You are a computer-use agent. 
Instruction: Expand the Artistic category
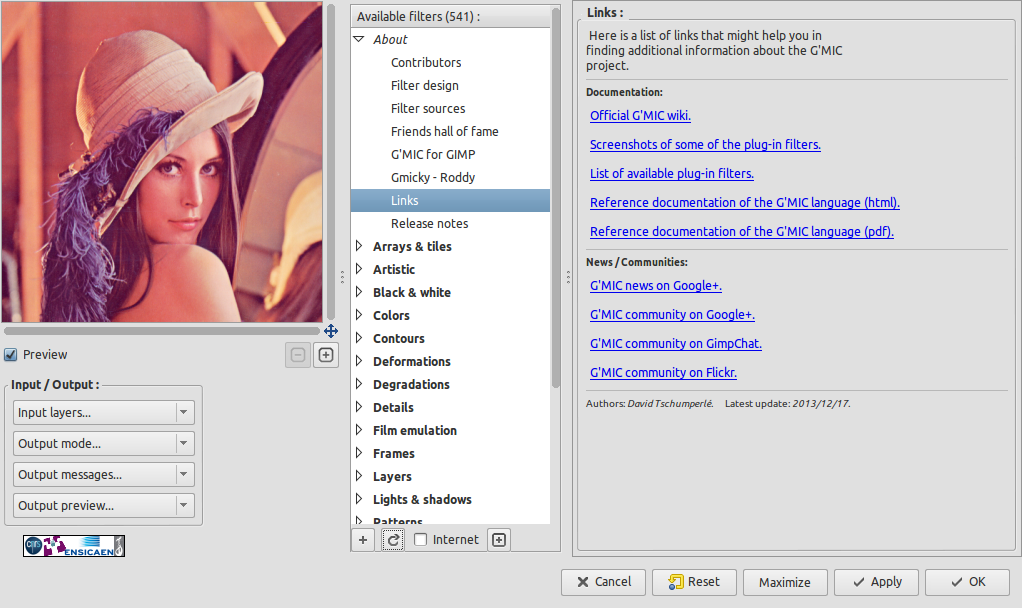point(359,269)
